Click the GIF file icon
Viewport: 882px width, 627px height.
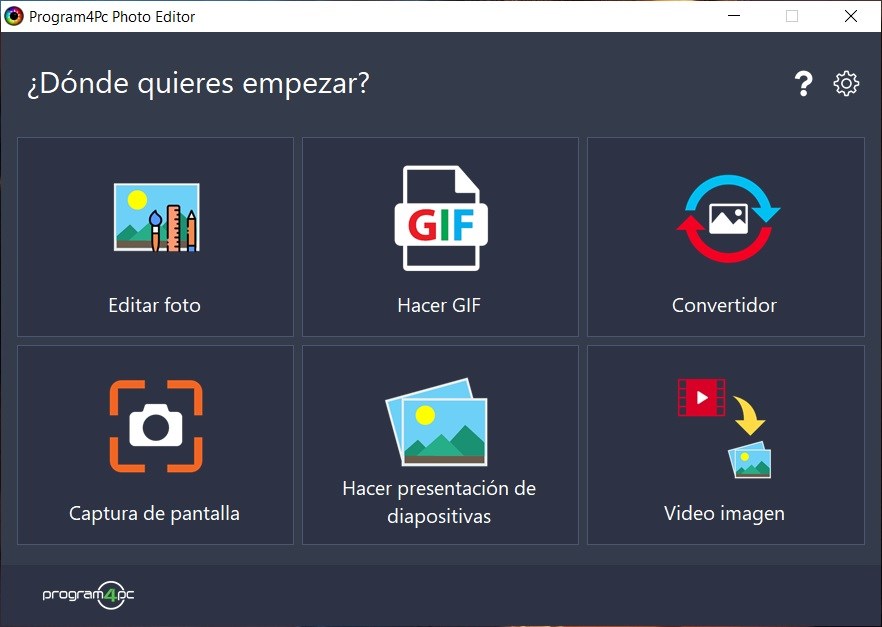(x=441, y=218)
